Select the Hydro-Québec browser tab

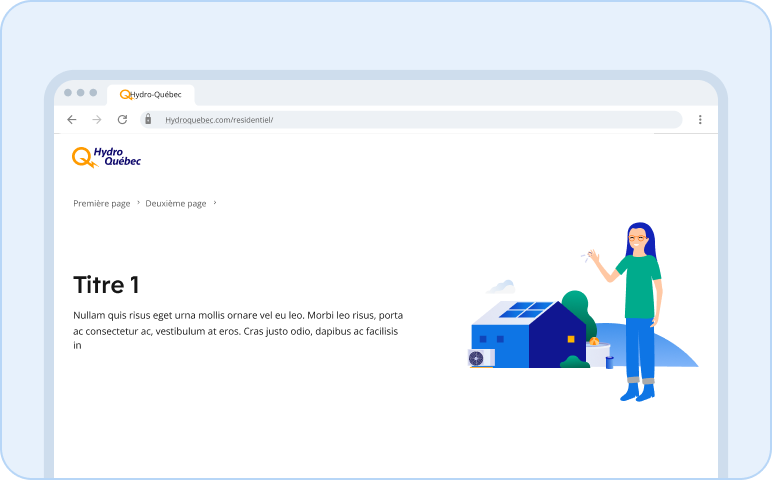tap(151, 95)
